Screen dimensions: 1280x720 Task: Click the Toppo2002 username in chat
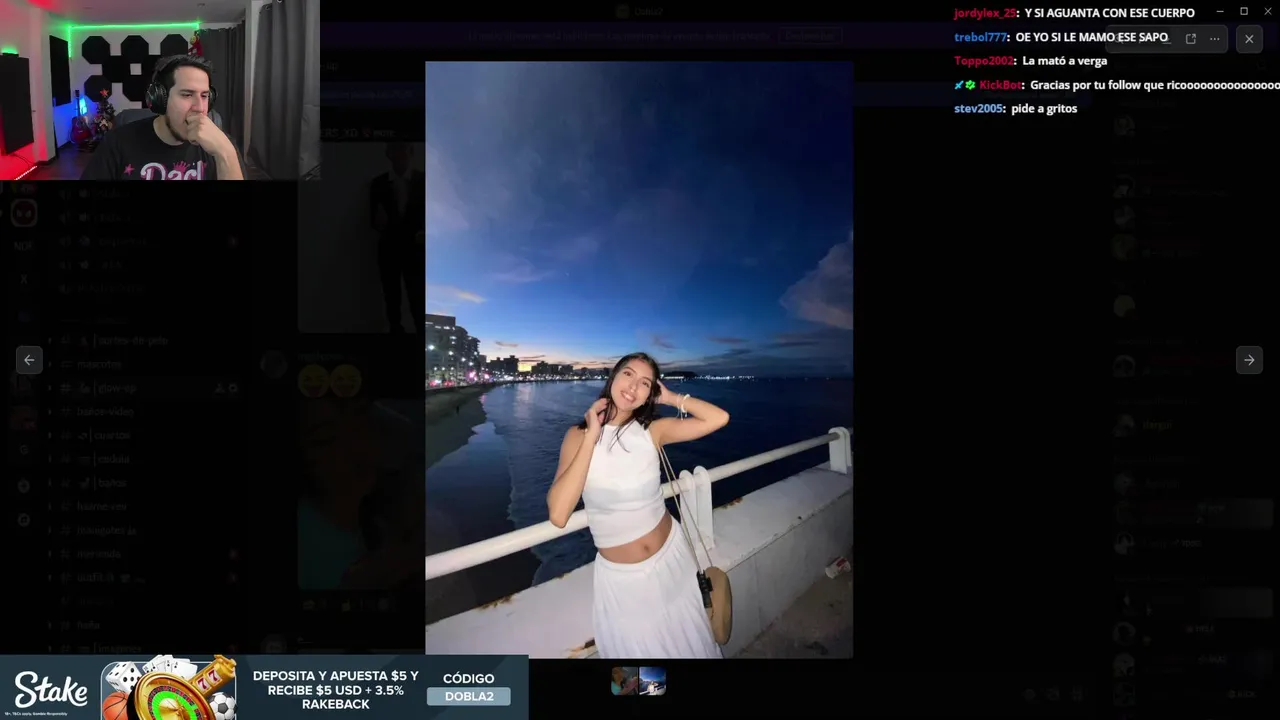coord(984,61)
